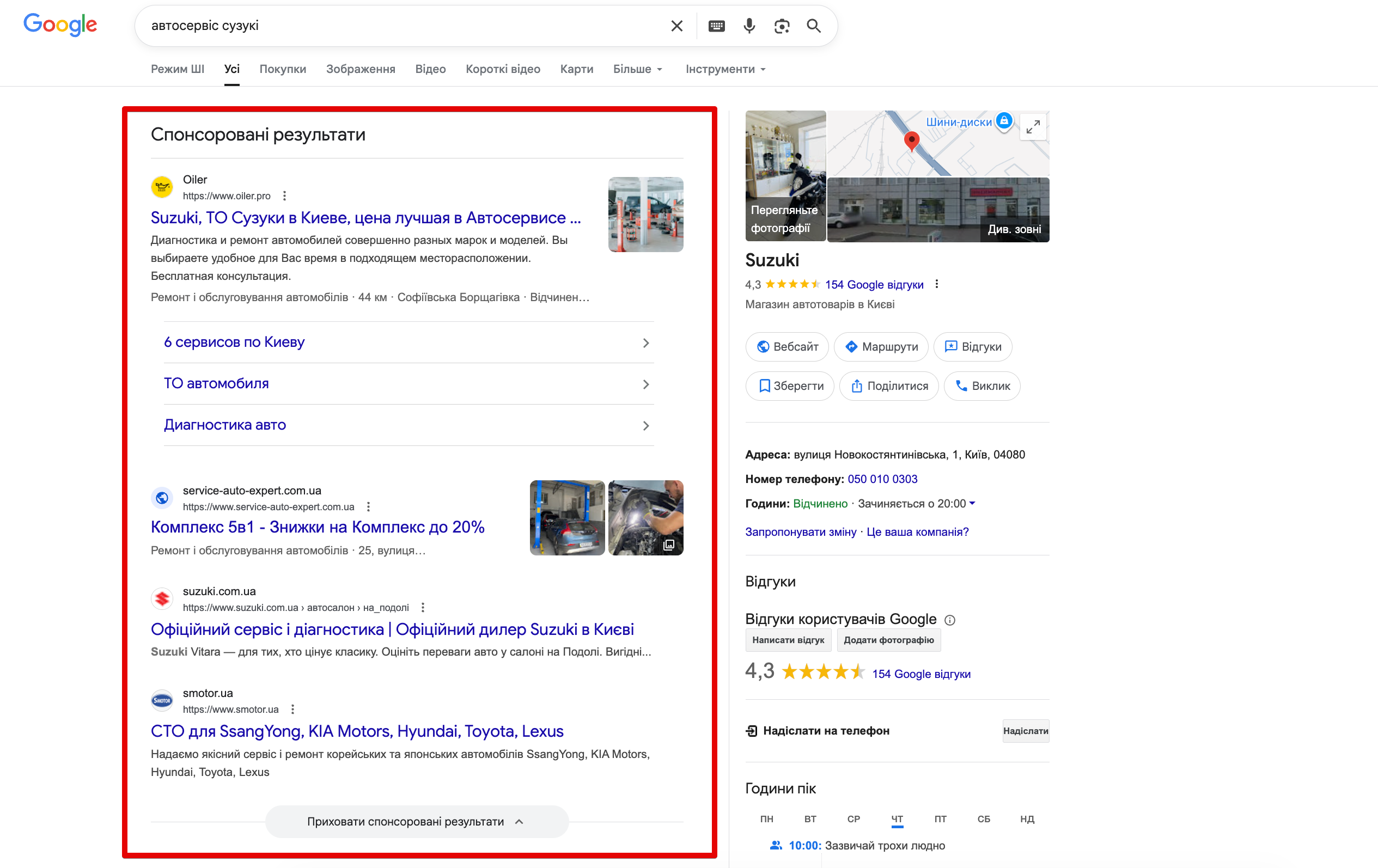Select the Усі tab
Screen dimensions: 1378x868
[x=232, y=69]
